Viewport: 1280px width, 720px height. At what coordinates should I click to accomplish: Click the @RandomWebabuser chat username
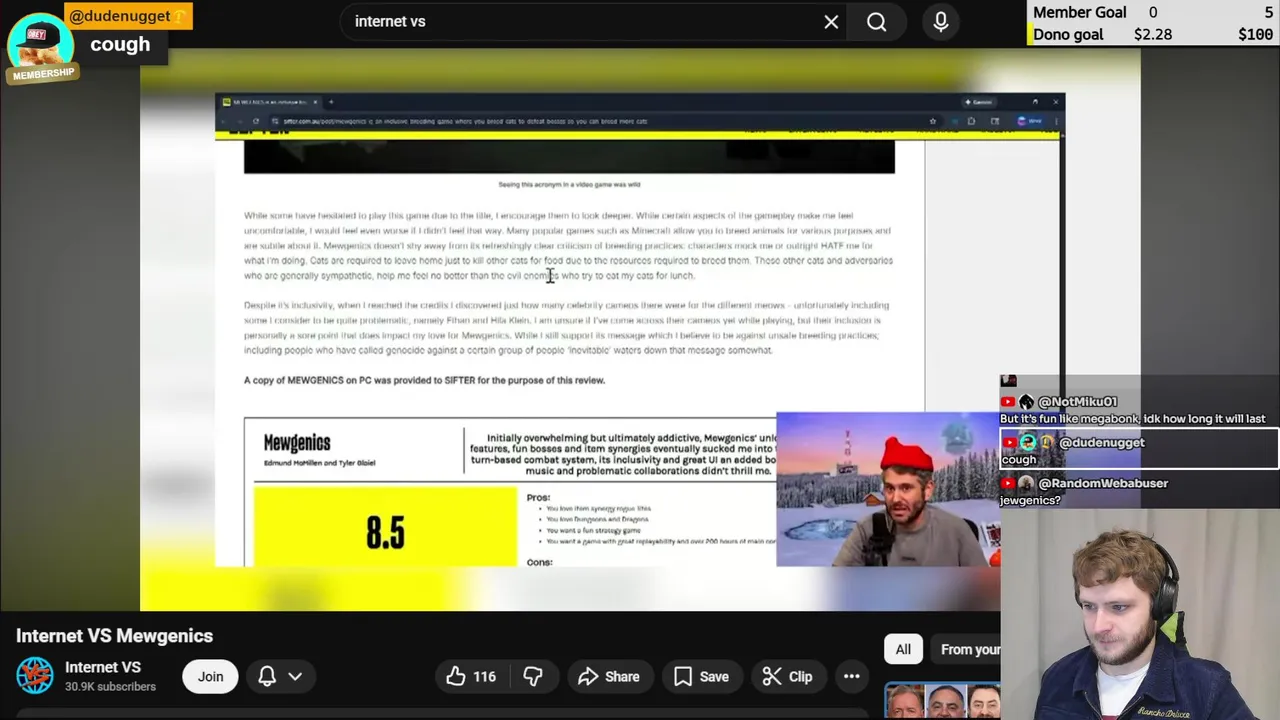coord(1103,483)
